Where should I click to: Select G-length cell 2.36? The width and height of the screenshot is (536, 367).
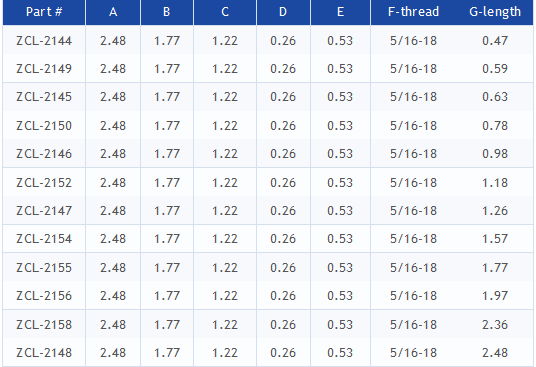tap(495, 325)
